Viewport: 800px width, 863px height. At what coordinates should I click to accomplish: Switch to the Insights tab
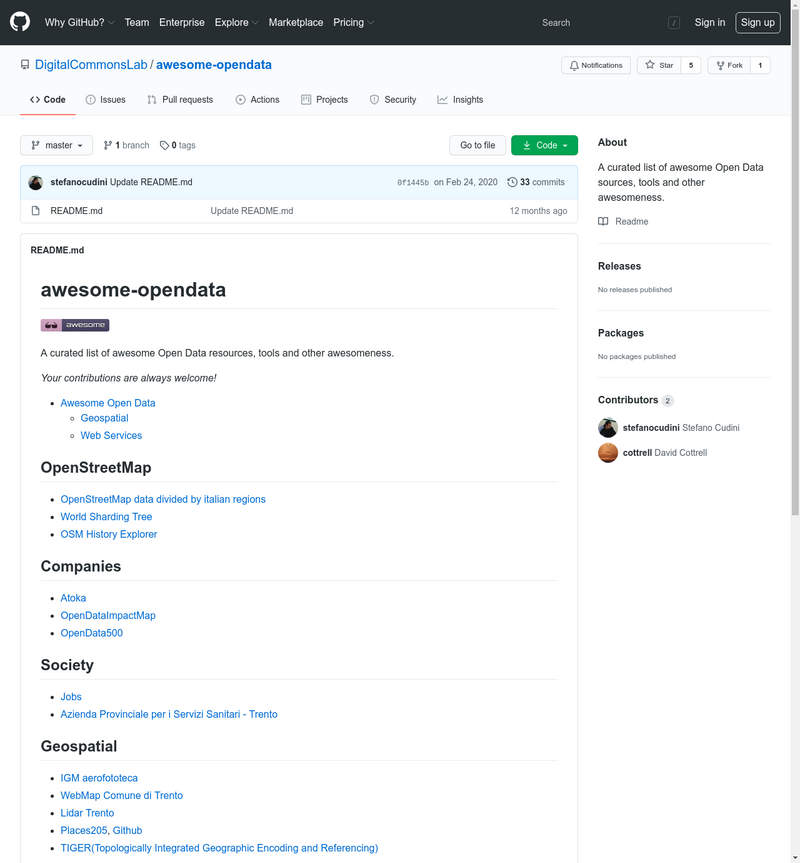point(461,100)
